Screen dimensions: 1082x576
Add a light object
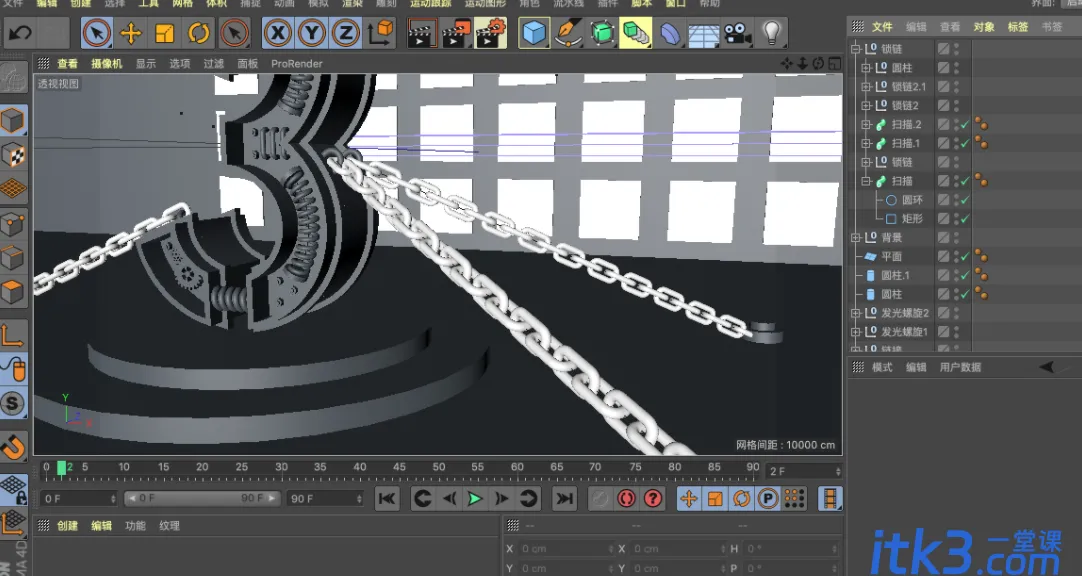tap(771, 32)
